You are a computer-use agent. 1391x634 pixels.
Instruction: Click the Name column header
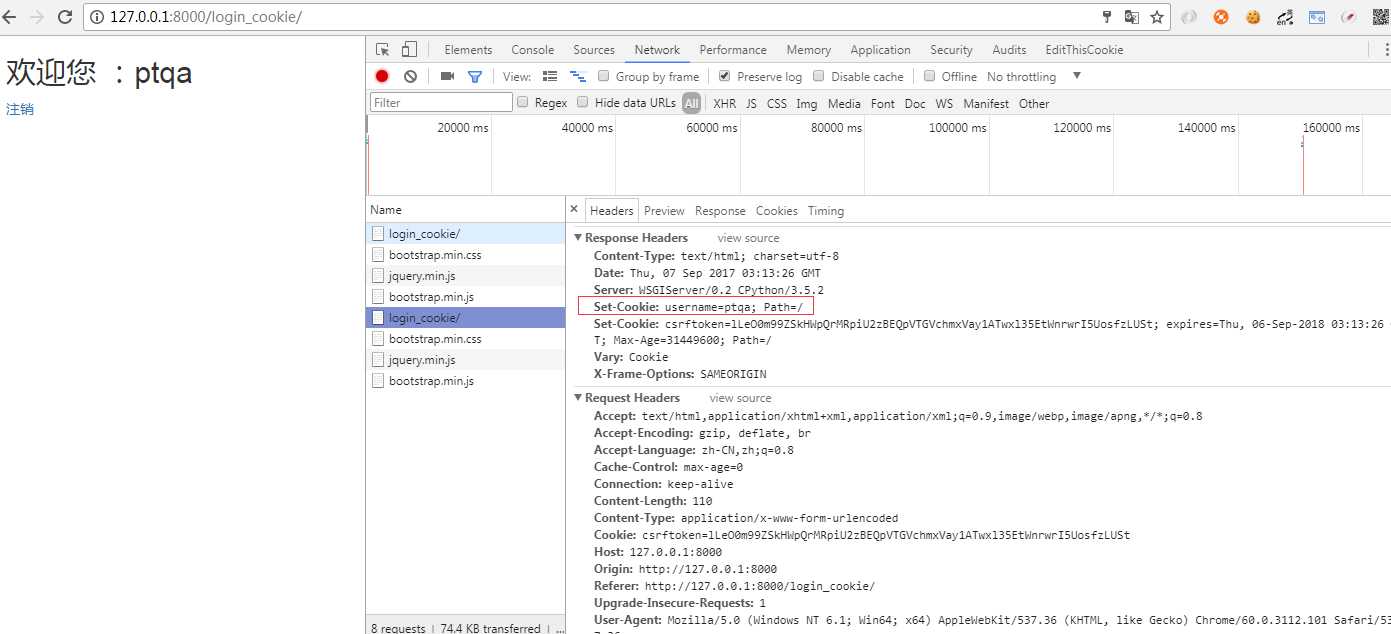click(466, 210)
